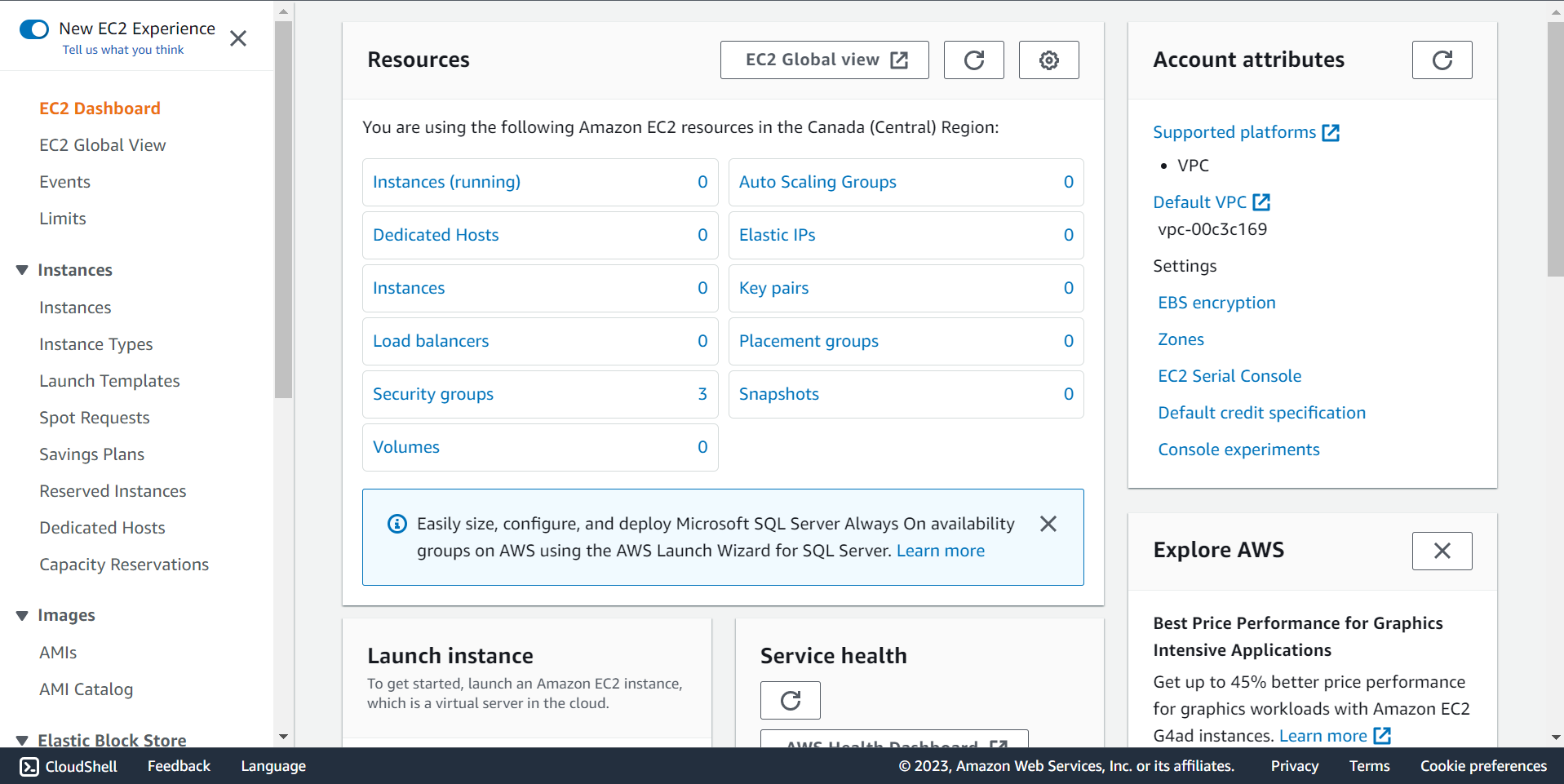This screenshot has width=1564, height=784.
Task: Go to Events in sidebar
Action: (x=64, y=182)
